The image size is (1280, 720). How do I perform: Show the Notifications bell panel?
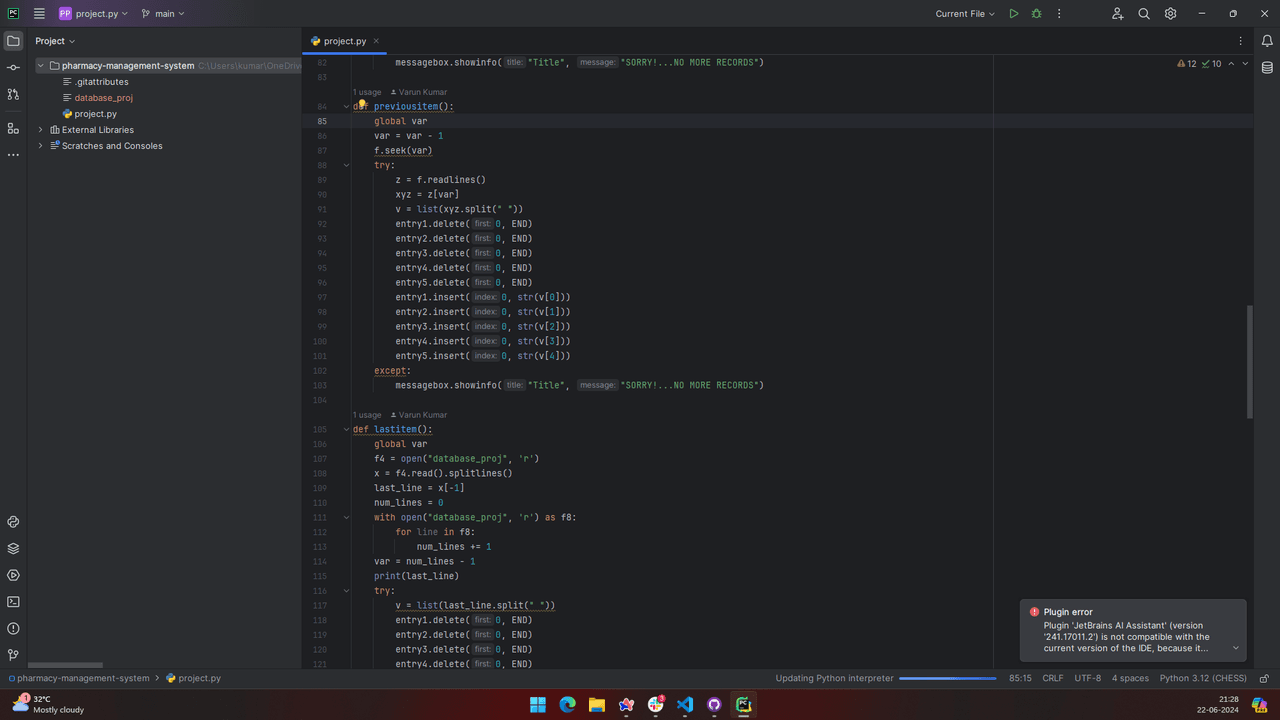pyautogui.click(x=1267, y=41)
